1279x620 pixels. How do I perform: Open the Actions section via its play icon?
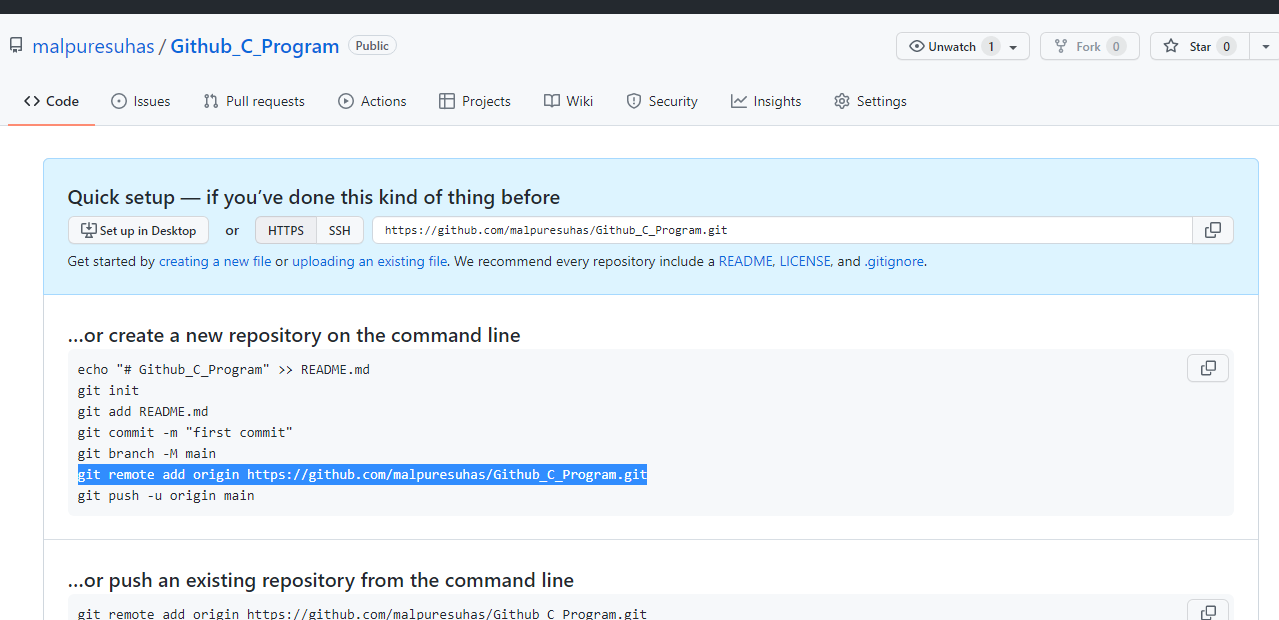coord(345,100)
